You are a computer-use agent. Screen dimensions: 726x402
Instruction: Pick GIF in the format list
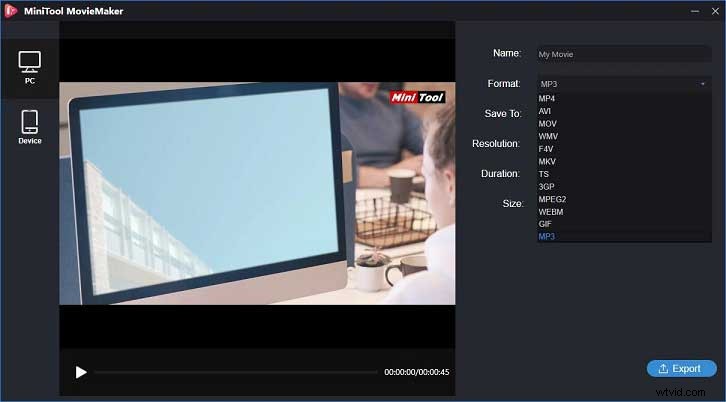coord(624,224)
